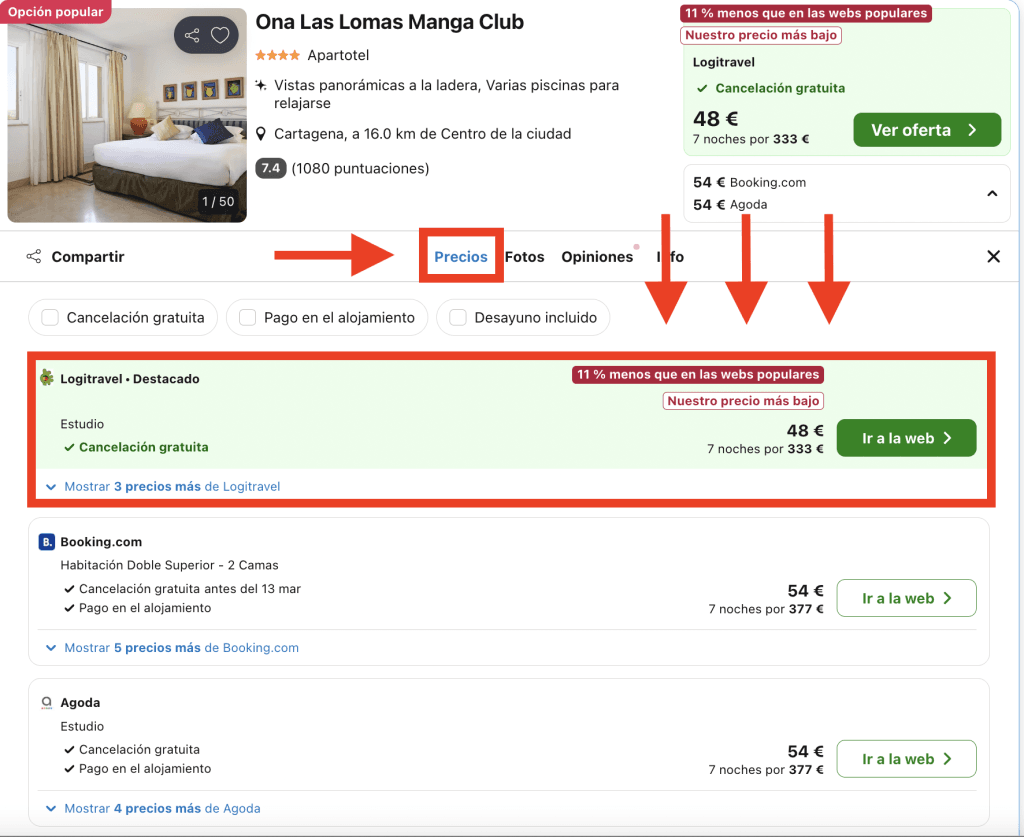Click the Logitravel logo icon
Viewport: 1024px width, 837px height.
tap(46, 378)
